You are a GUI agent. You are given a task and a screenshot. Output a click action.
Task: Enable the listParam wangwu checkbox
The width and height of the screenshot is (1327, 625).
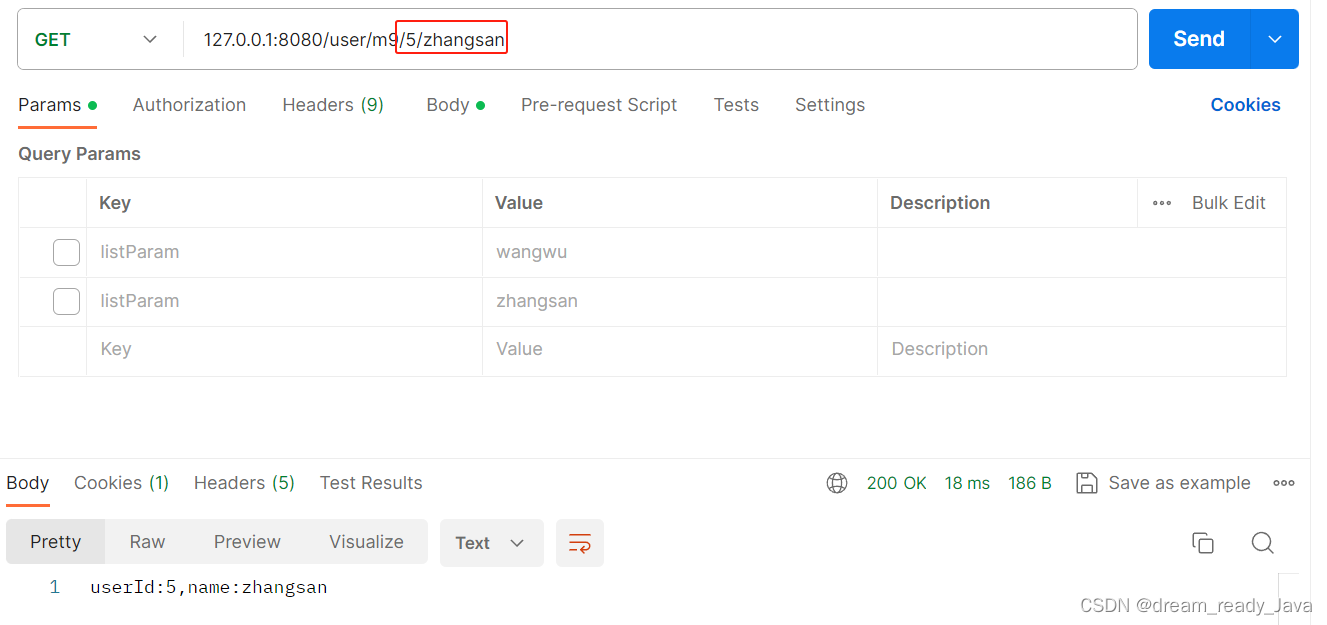[x=66, y=252]
